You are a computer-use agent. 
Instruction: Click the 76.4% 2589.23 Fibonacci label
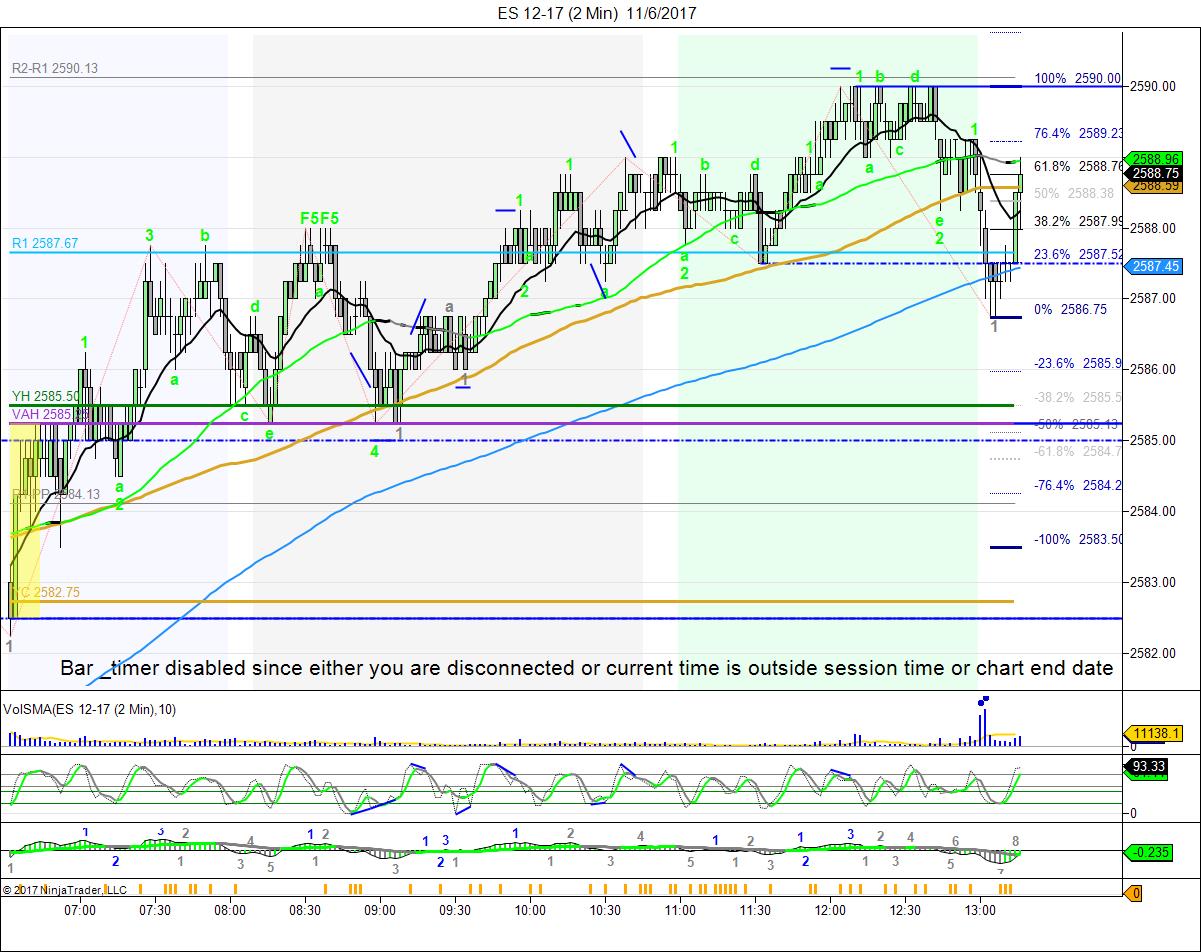(x=1077, y=133)
